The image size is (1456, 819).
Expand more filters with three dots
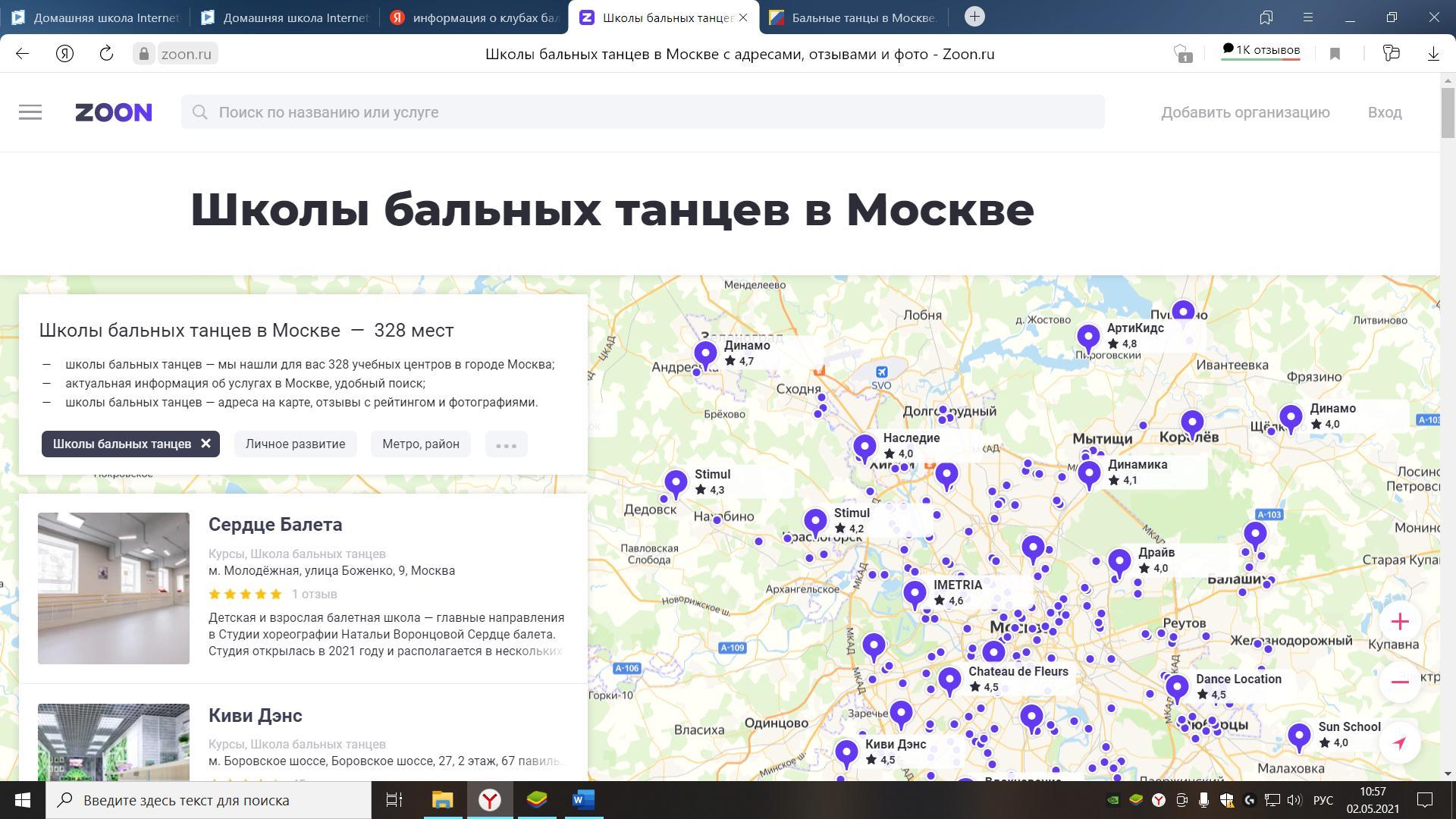[x=506, y=445]
